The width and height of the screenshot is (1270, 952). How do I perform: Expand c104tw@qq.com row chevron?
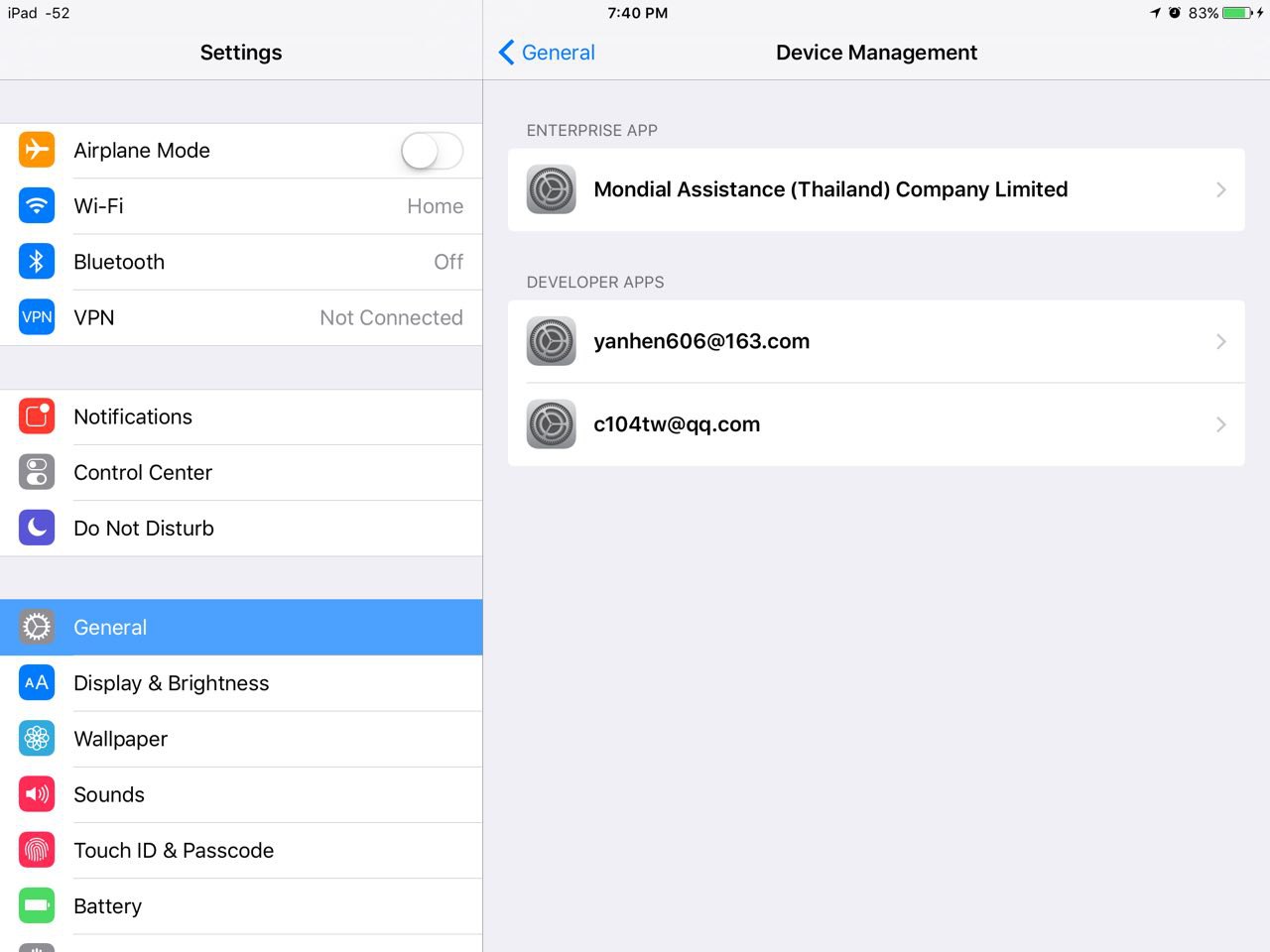pyautogui.click(x=1221, y=424)
